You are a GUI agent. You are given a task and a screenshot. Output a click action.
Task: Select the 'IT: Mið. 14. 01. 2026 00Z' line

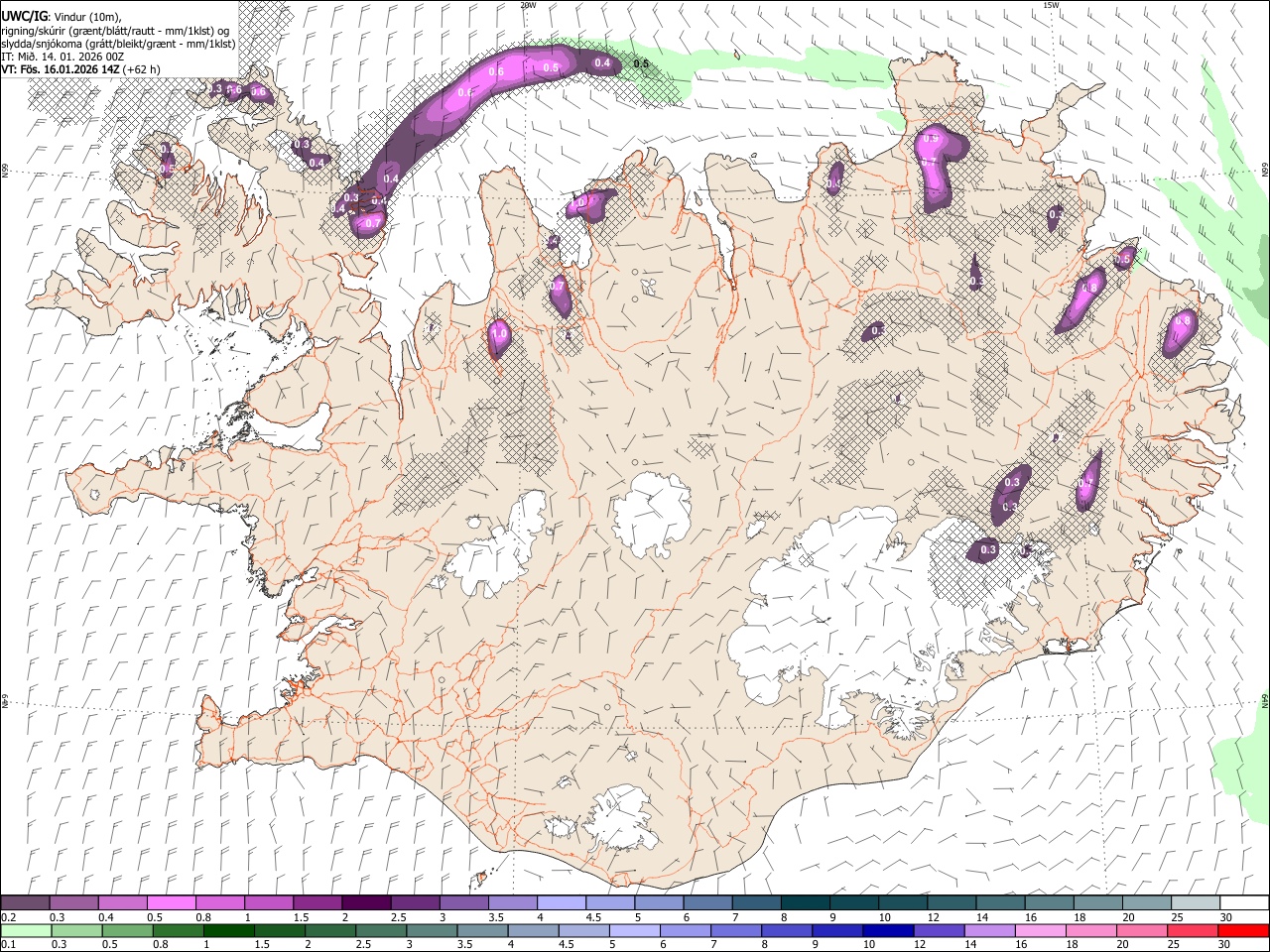click(63, 56)
